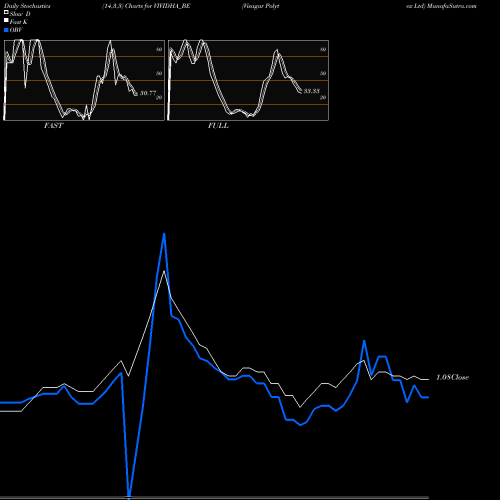This screenshot has height=500, width=500.
Task: Click the highest peak of blue OBV line
Action: (164, 234)
